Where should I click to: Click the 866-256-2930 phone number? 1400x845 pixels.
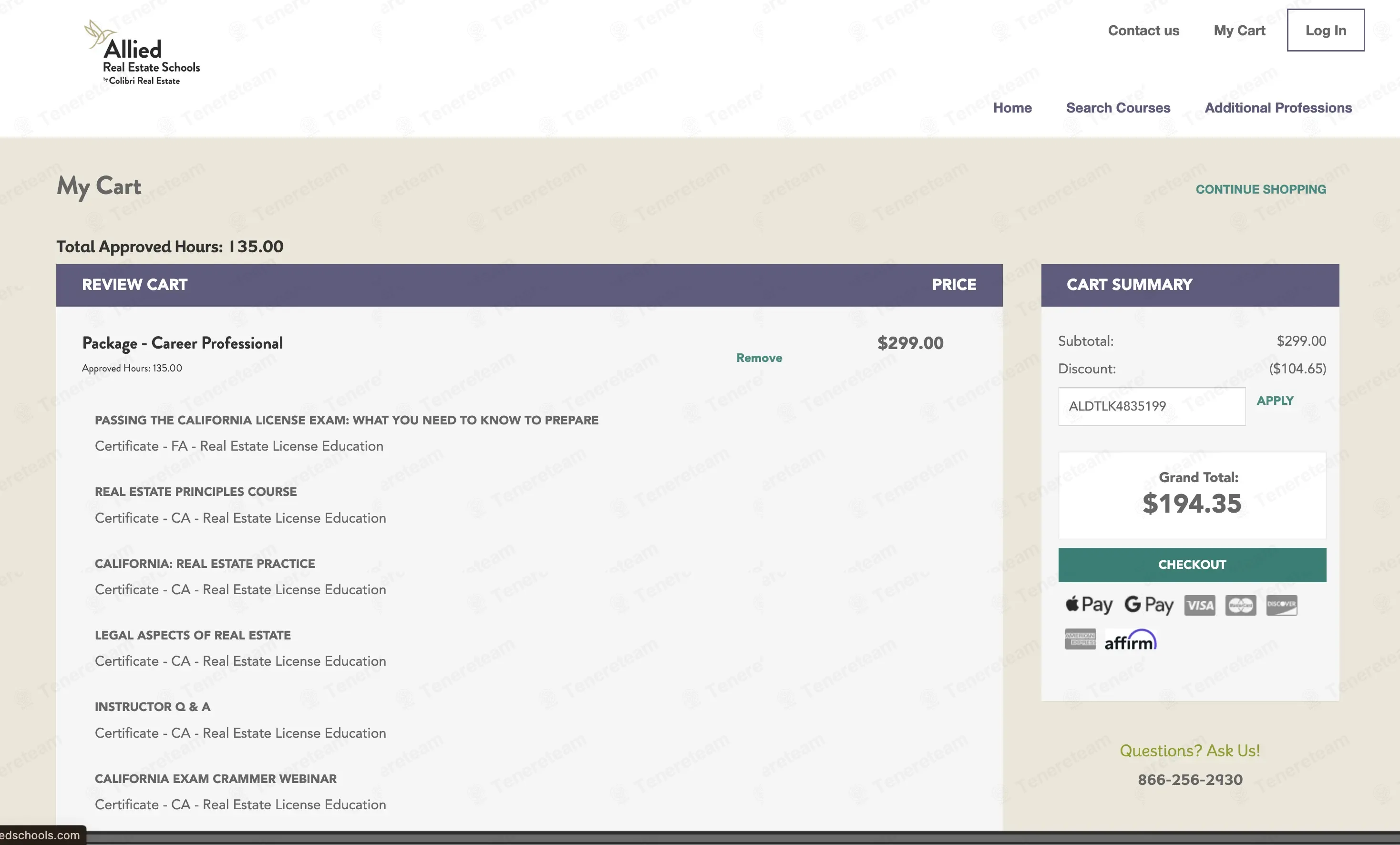[1190, 780]
